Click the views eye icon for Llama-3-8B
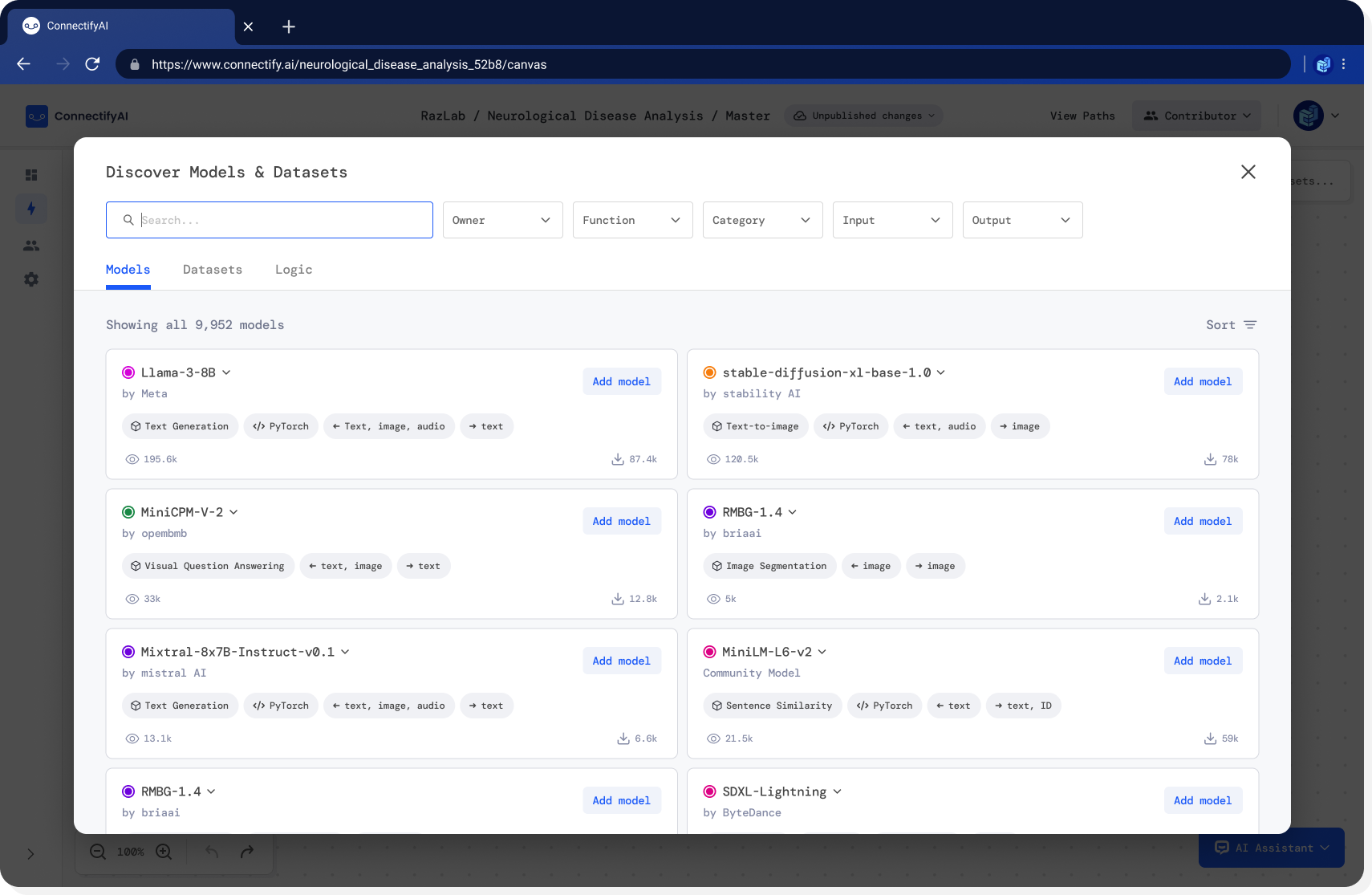This screenshot has height=895, width=1372. tap(132, 459)
